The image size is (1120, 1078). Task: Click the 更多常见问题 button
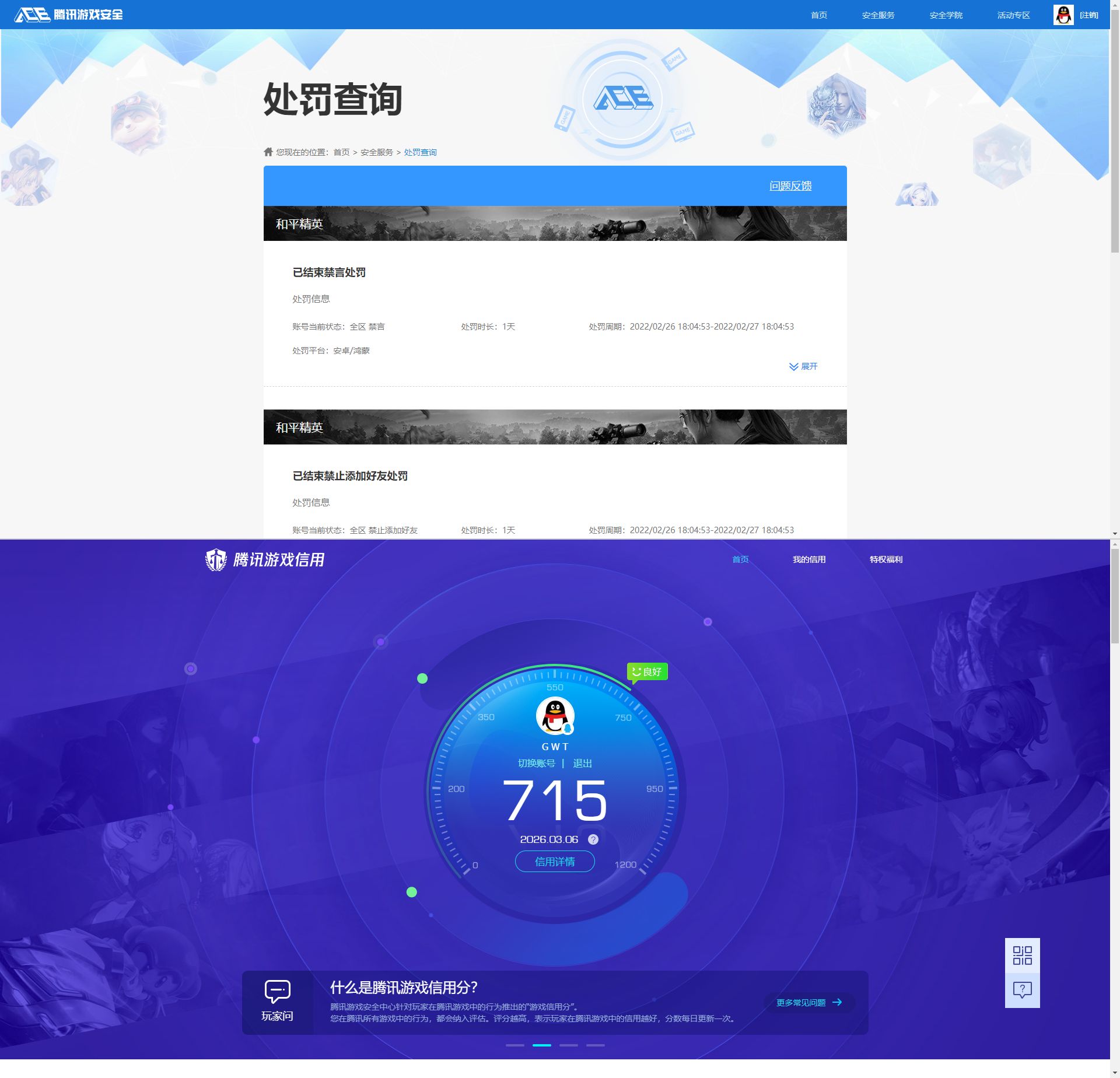[x=808, y=1002]
